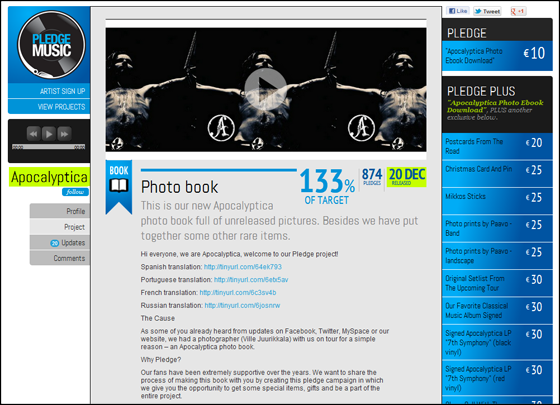Play the Apocalyptica video
560x405 pixels.
[x=265, y=89]
